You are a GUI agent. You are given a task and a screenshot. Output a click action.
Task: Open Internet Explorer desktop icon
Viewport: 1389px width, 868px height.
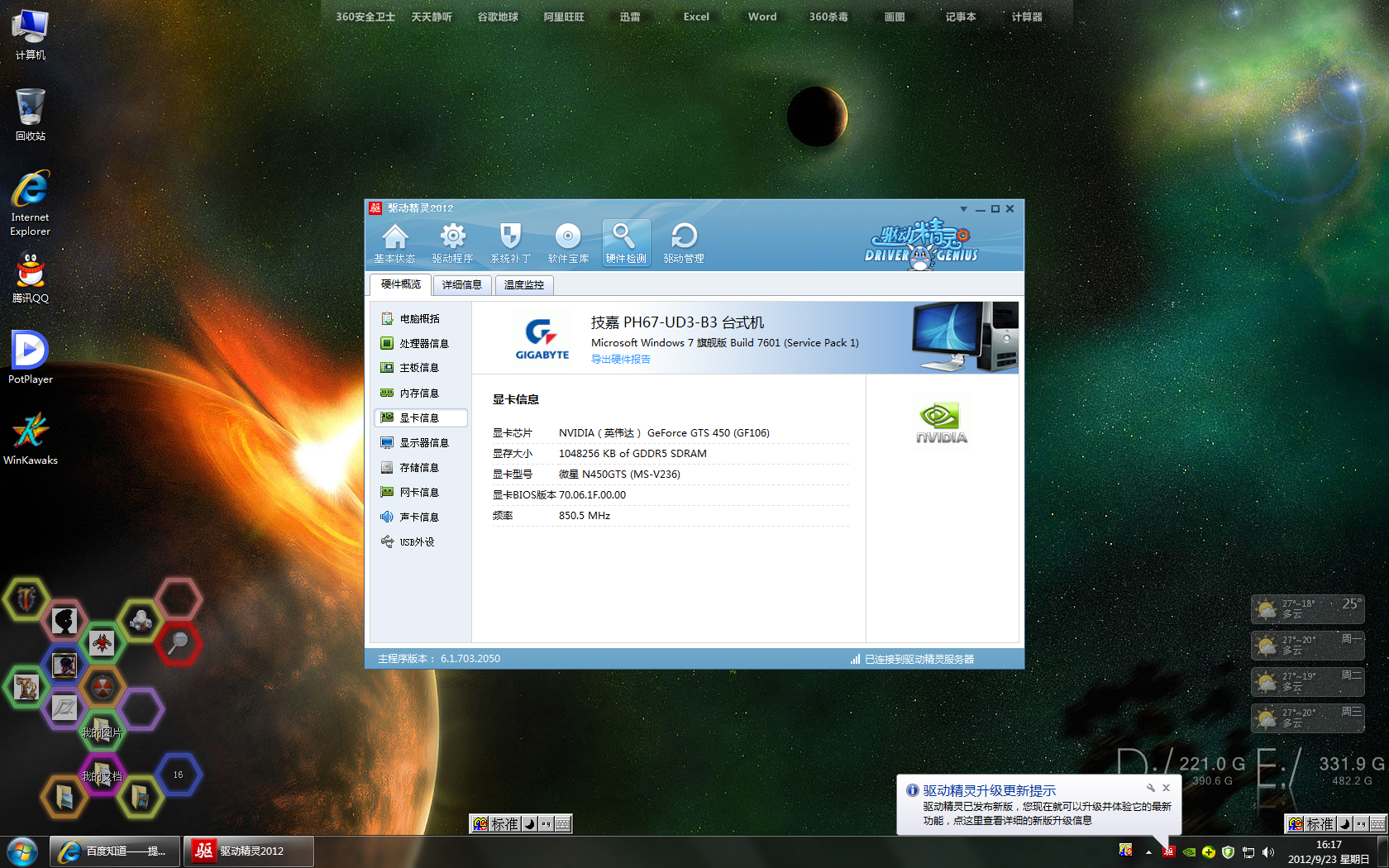(31, 203)
